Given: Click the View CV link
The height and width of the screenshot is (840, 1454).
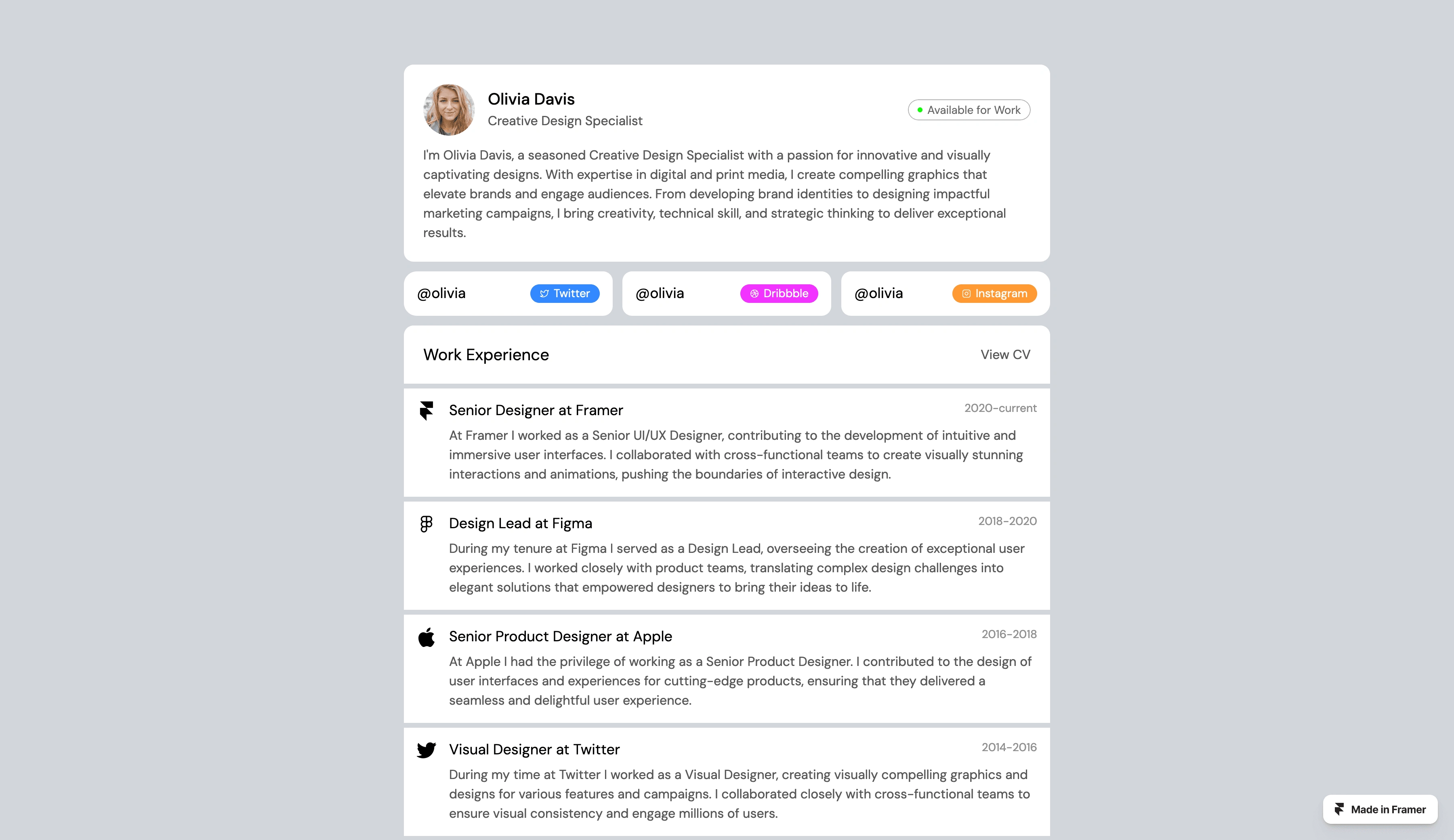Looking at the screenshot, I should pyautogui.click(x=1005, y=354).
